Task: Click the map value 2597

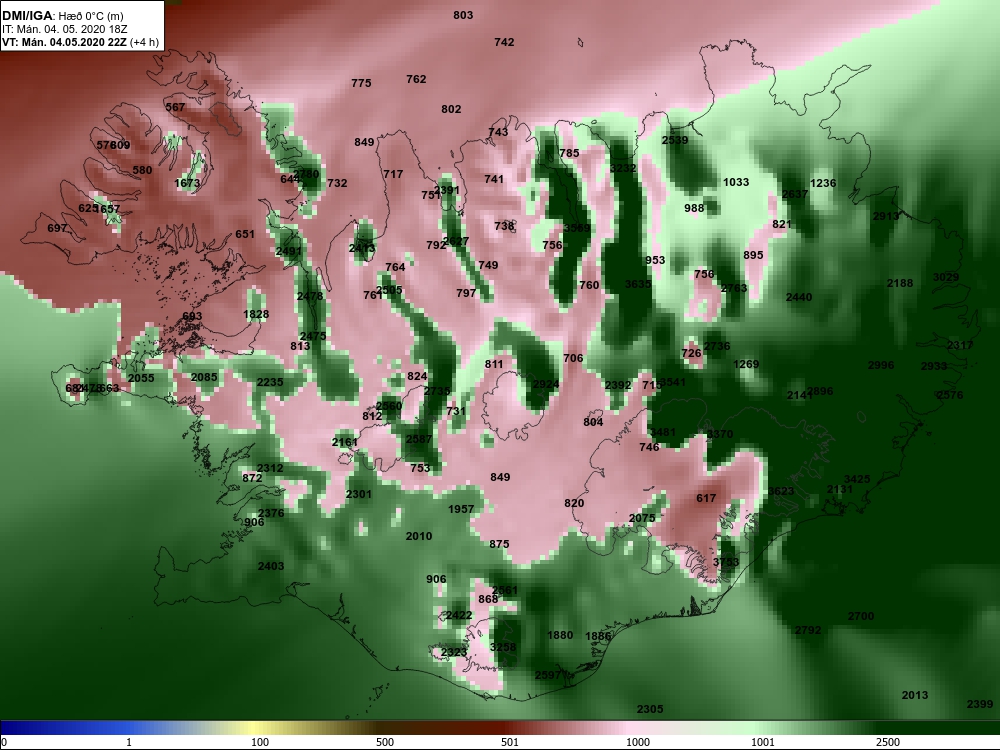Action: click(x=547, y=675)
